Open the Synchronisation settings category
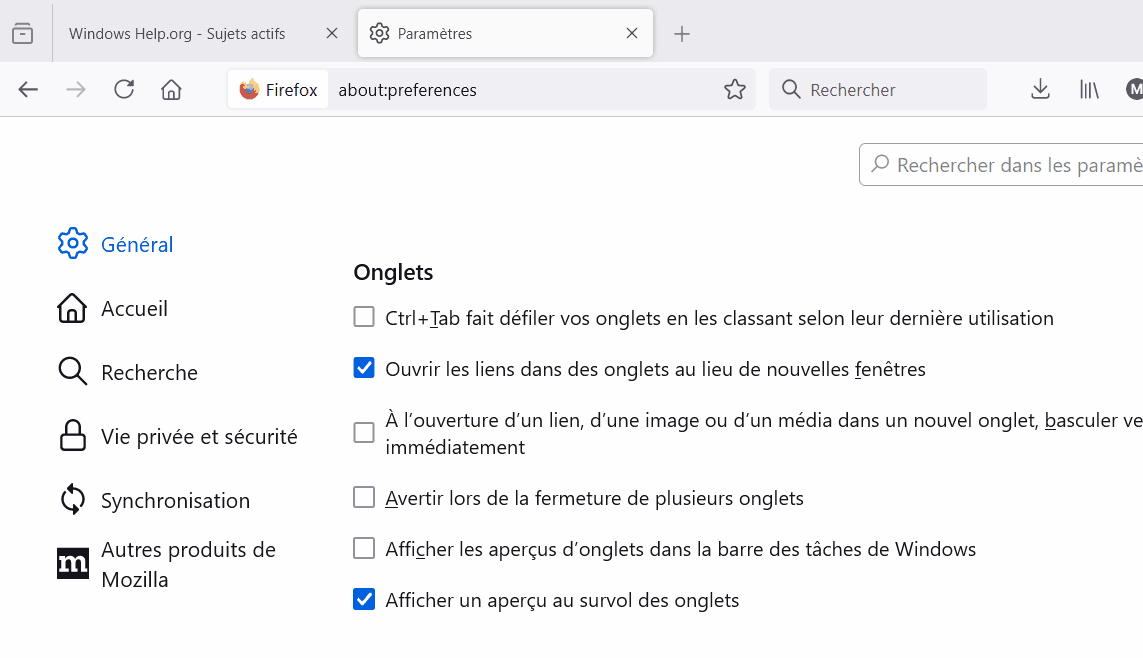Image resolution: width=1143 pixels, height=658 pixels. pyautogui.click(x=175, y=501)
